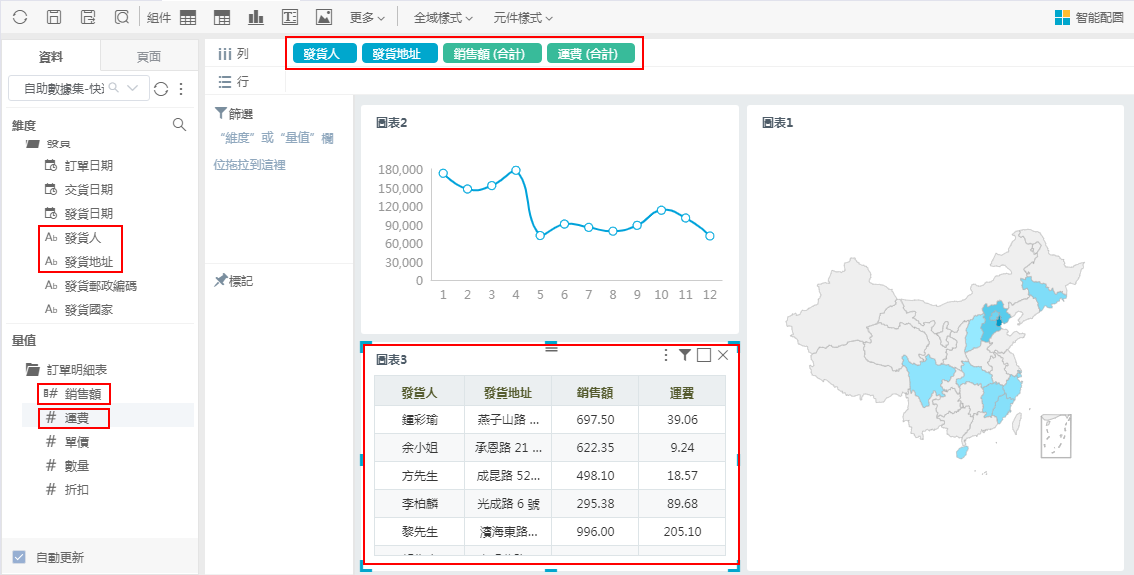Refresh the dataset beside the selector
The width and height of the screenshot is (1134, 575).
click(161, 89)
